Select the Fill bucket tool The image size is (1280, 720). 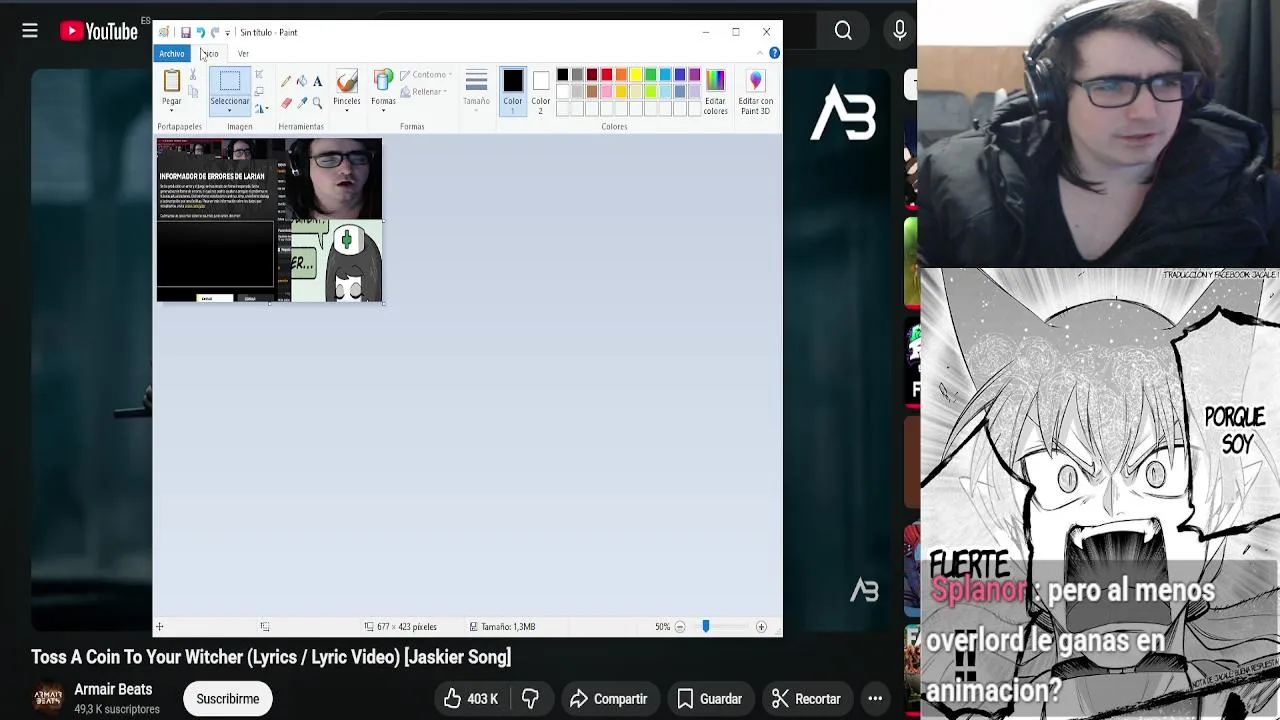[302, 81]
